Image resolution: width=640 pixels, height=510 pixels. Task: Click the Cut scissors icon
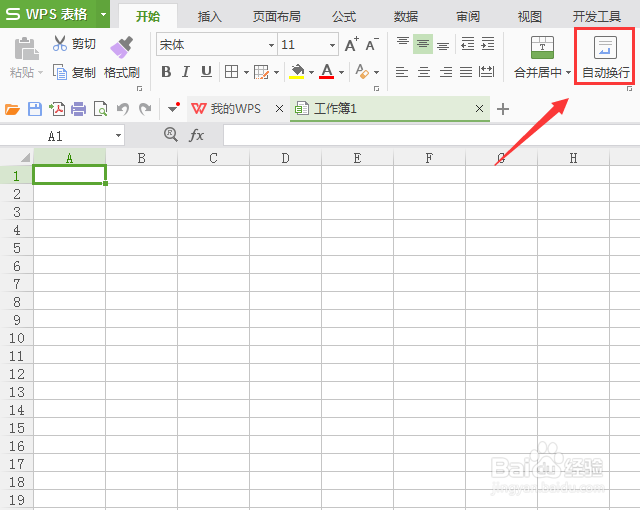point(60,43)
